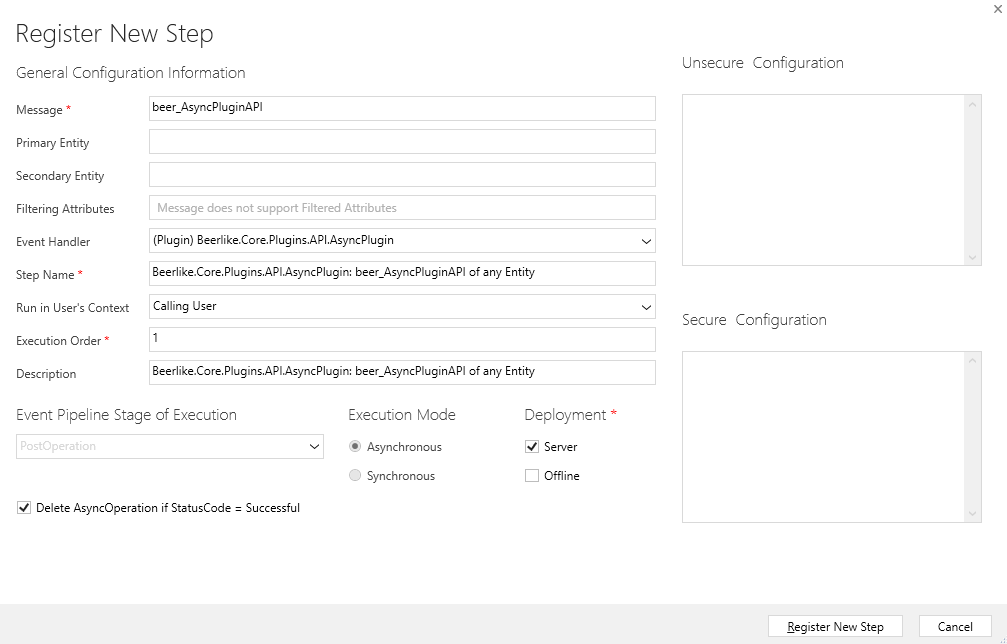The height and width of the screenshot is (644, 1007).
Task: Select the Synchronous execution mode
Action: pos(355,476)
